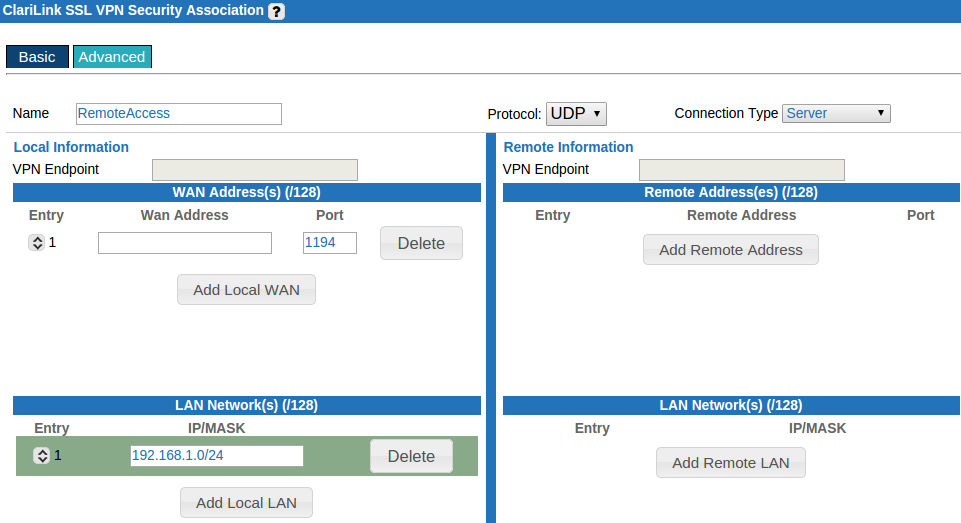The height and width of the screenshot is (523, 961).
Task: Select the Local Information heading
Action: [71, 147]
